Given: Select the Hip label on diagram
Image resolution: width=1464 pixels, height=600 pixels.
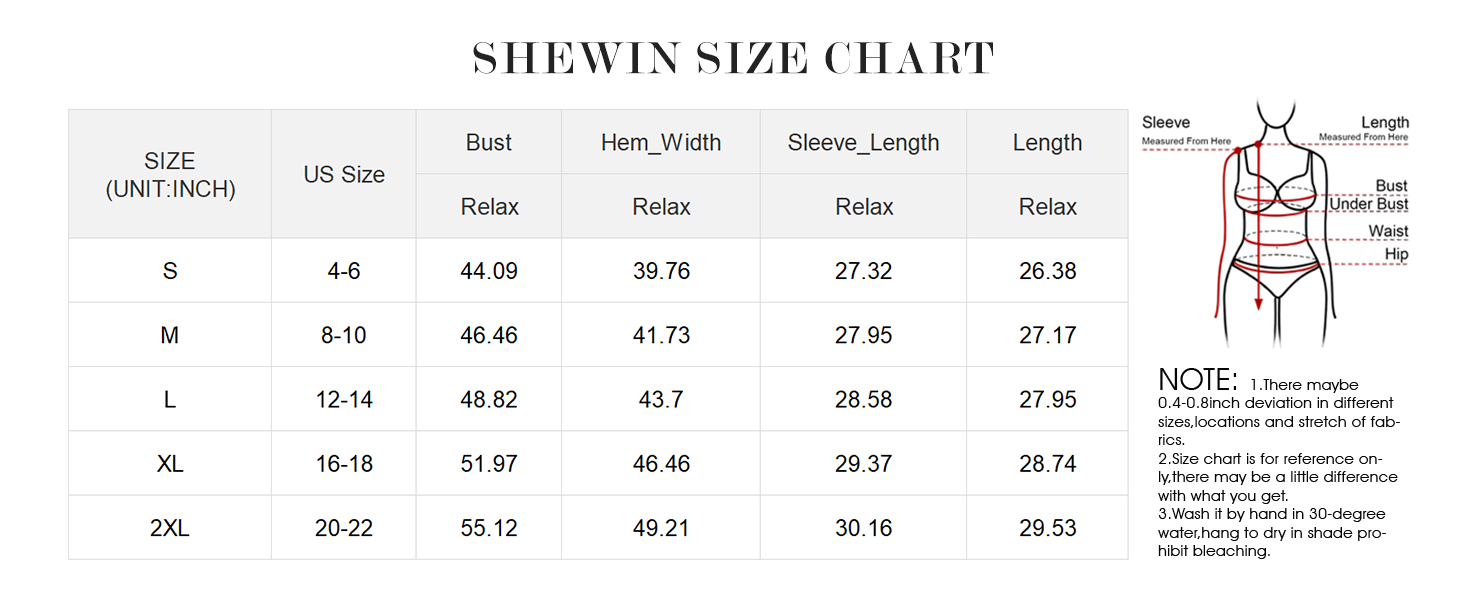Looking at the screenshot, I should click(1396, 255).
